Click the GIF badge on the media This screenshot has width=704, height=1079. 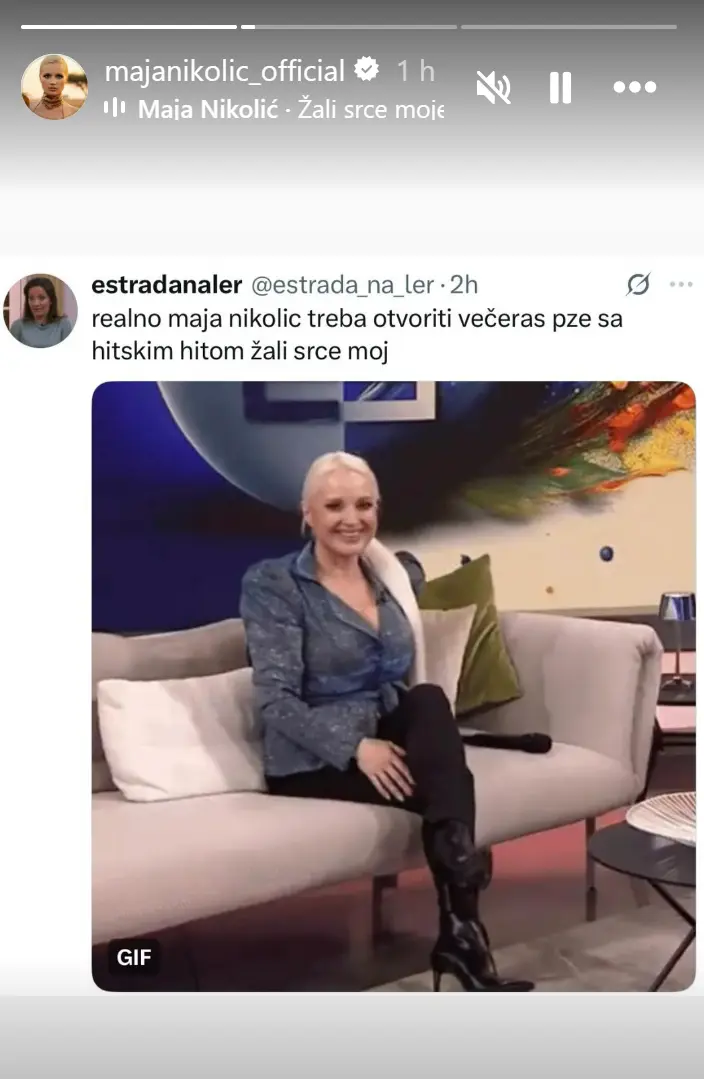point(134,957)
